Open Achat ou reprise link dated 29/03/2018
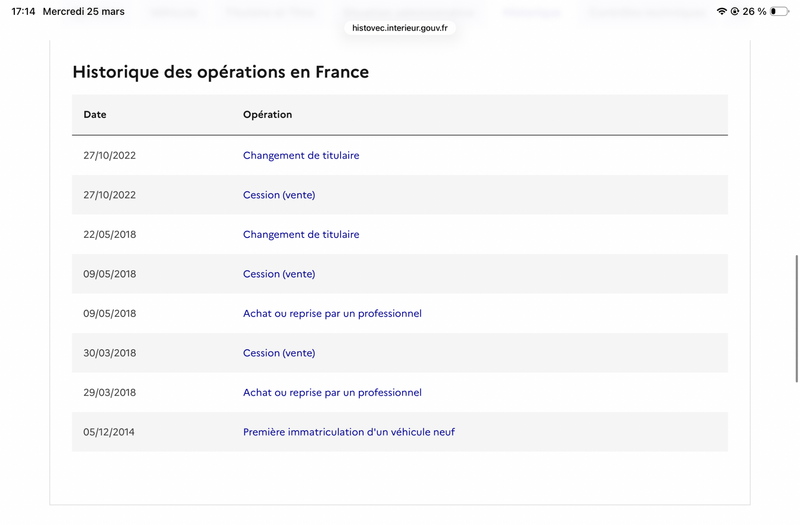Screen dimensions: 800x525 [x=332, y=393]
